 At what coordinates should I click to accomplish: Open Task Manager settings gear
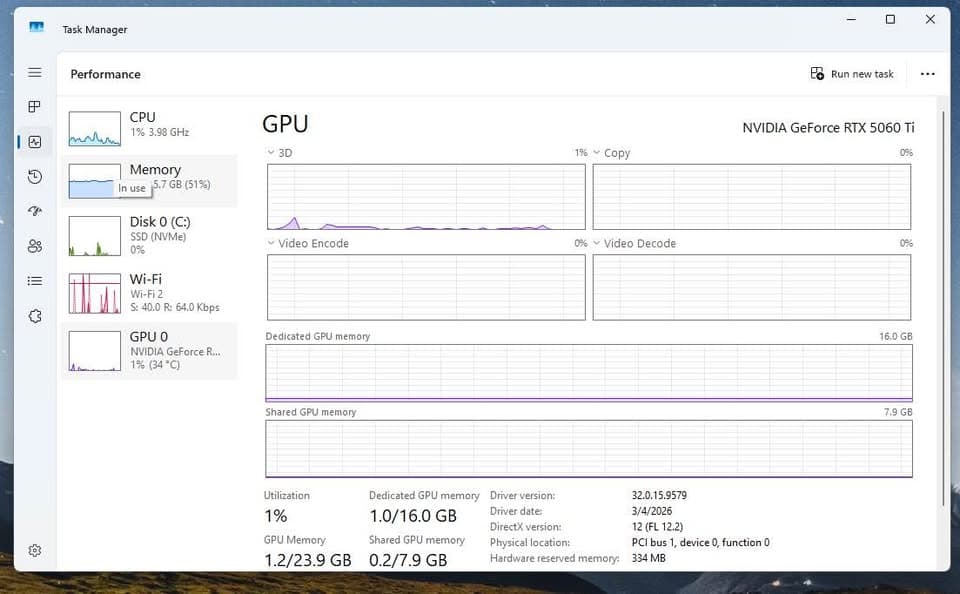35,551
